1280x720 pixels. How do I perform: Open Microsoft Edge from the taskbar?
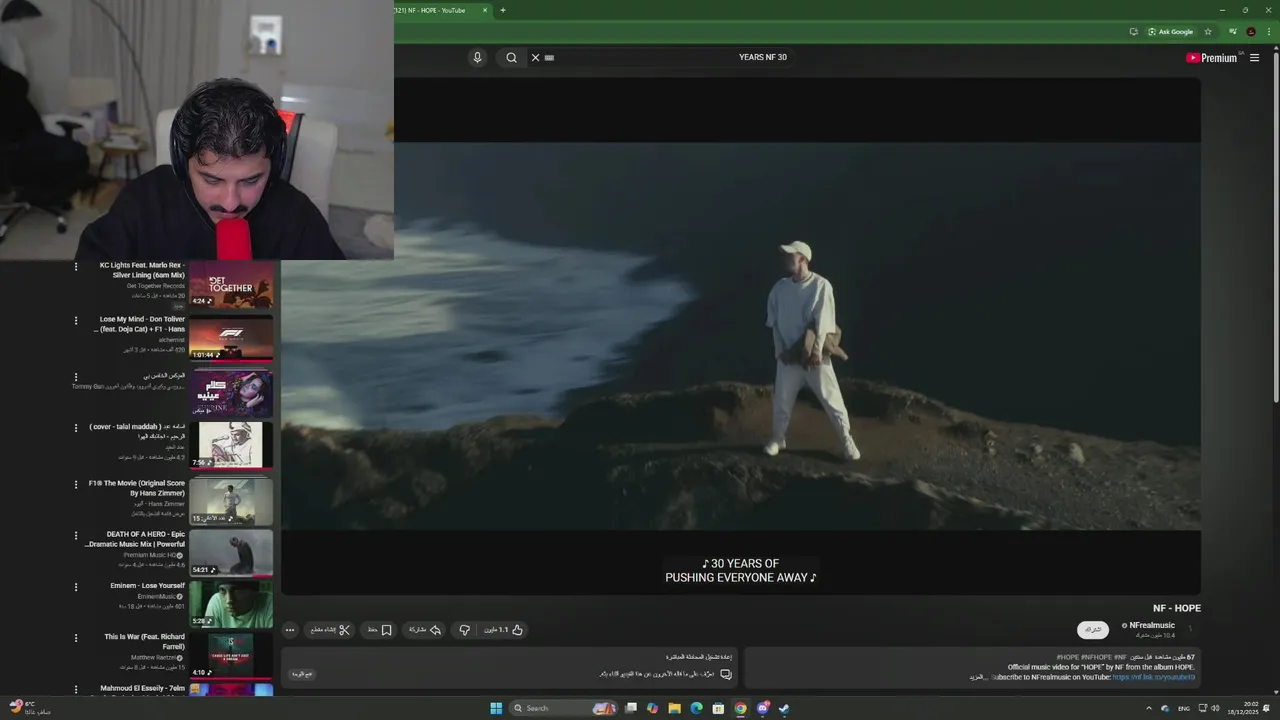point(696,708)
